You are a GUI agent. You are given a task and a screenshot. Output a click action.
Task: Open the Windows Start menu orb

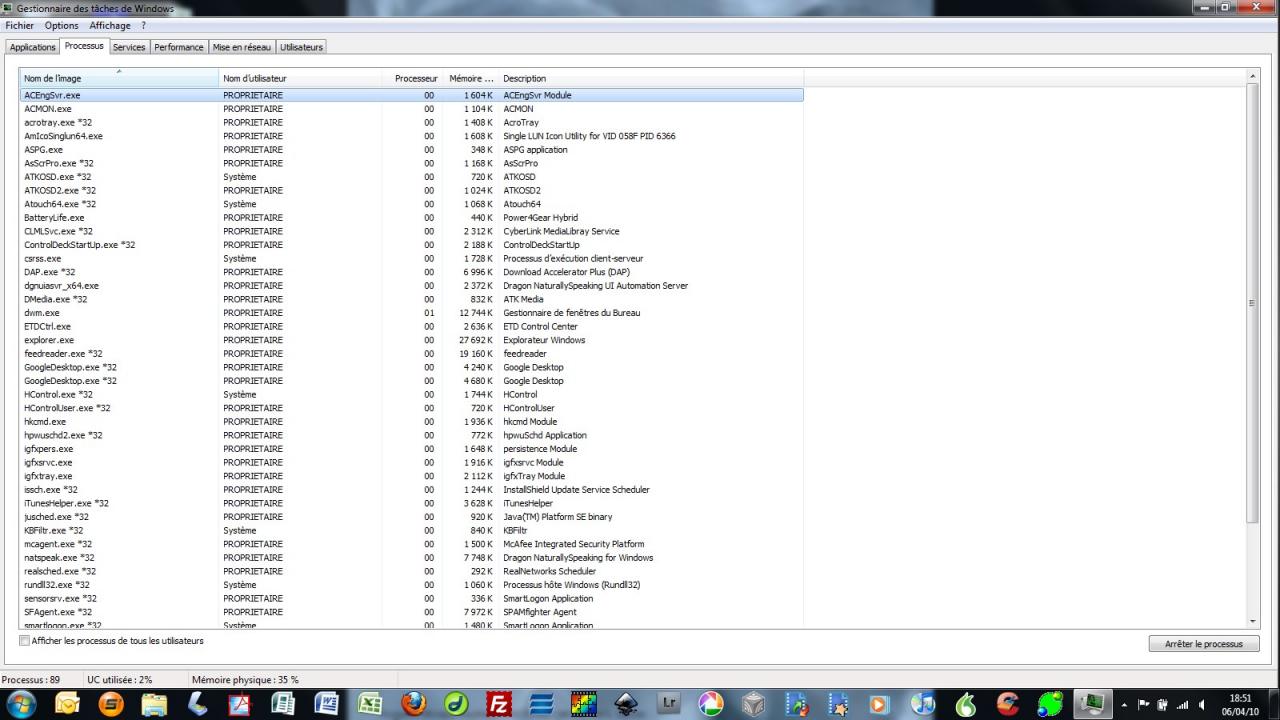click(20, 704)
